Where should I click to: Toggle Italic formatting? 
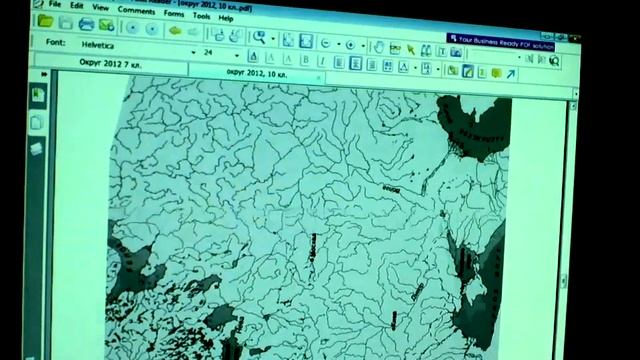pos(322,62)
